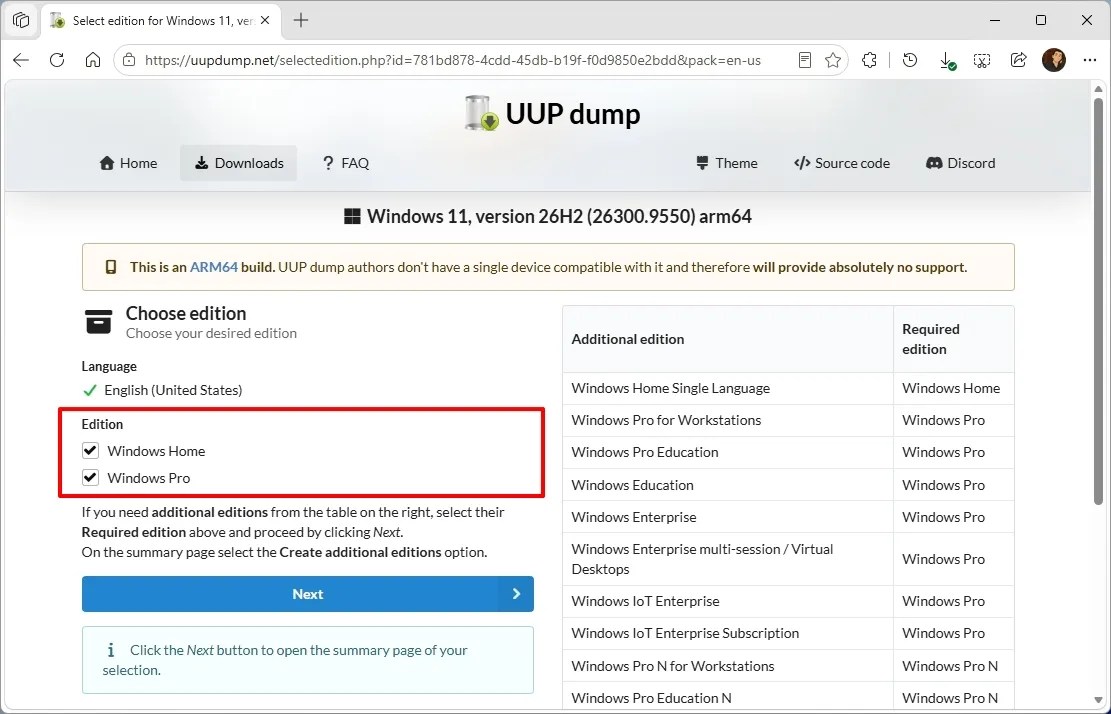The width and height of the screenshot is (1111, 714).
Task: Click the page vertical scrollbar thumb
Action: pyautogui.click(x=1098, y=301)
